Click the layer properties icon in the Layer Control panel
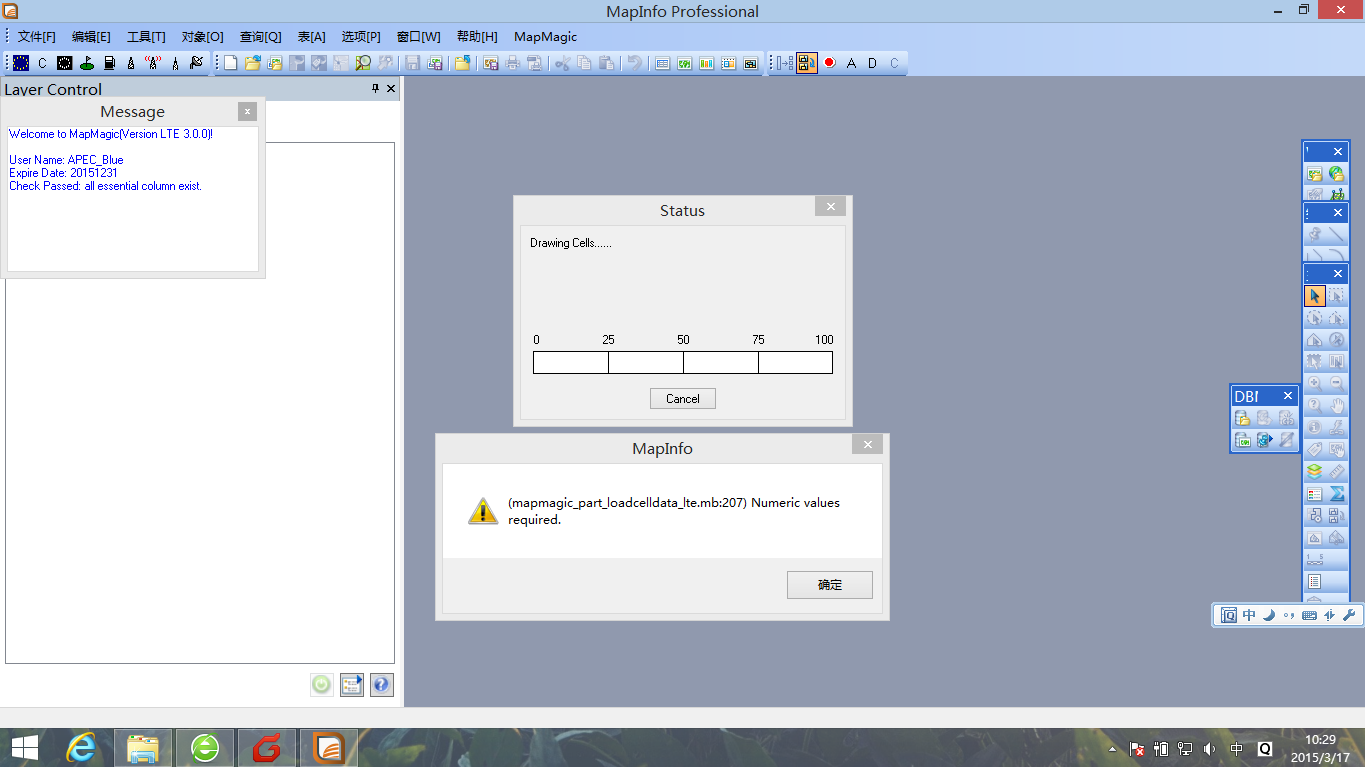 tap(351, 684)
